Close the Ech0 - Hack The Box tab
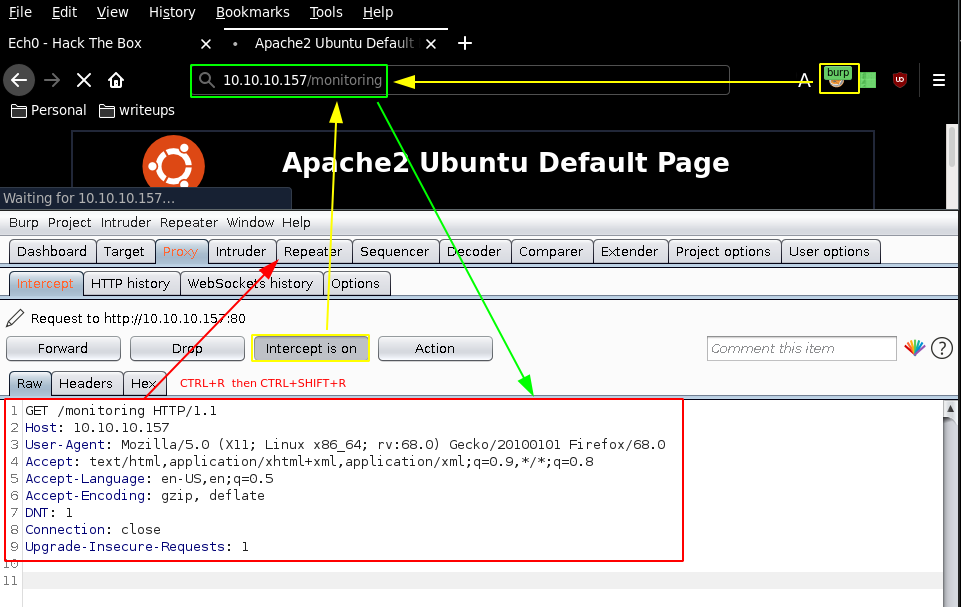961x607 pixels. pyautogui.click(x=206, y=44)
